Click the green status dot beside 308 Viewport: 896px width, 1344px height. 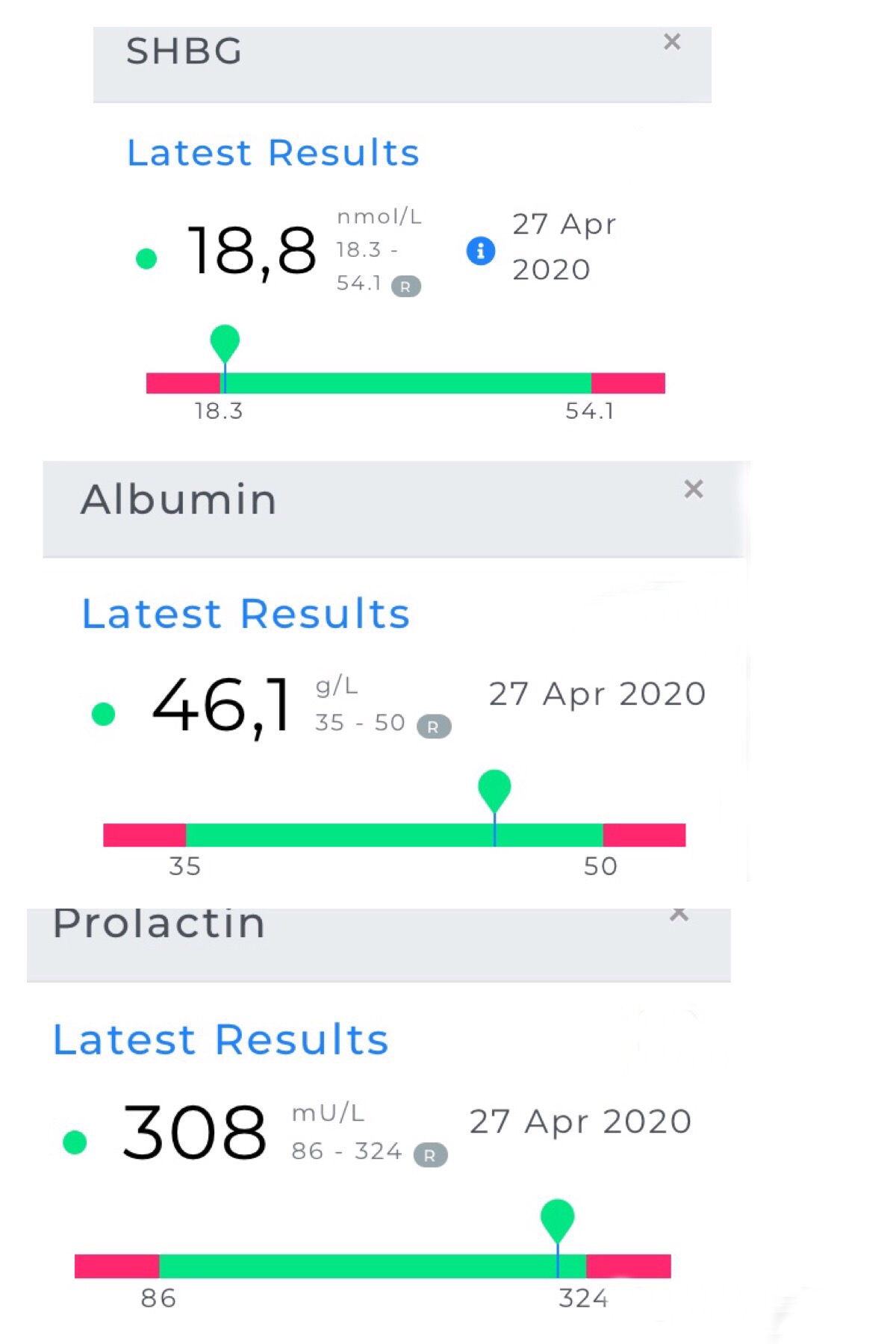pos(75,1142)
